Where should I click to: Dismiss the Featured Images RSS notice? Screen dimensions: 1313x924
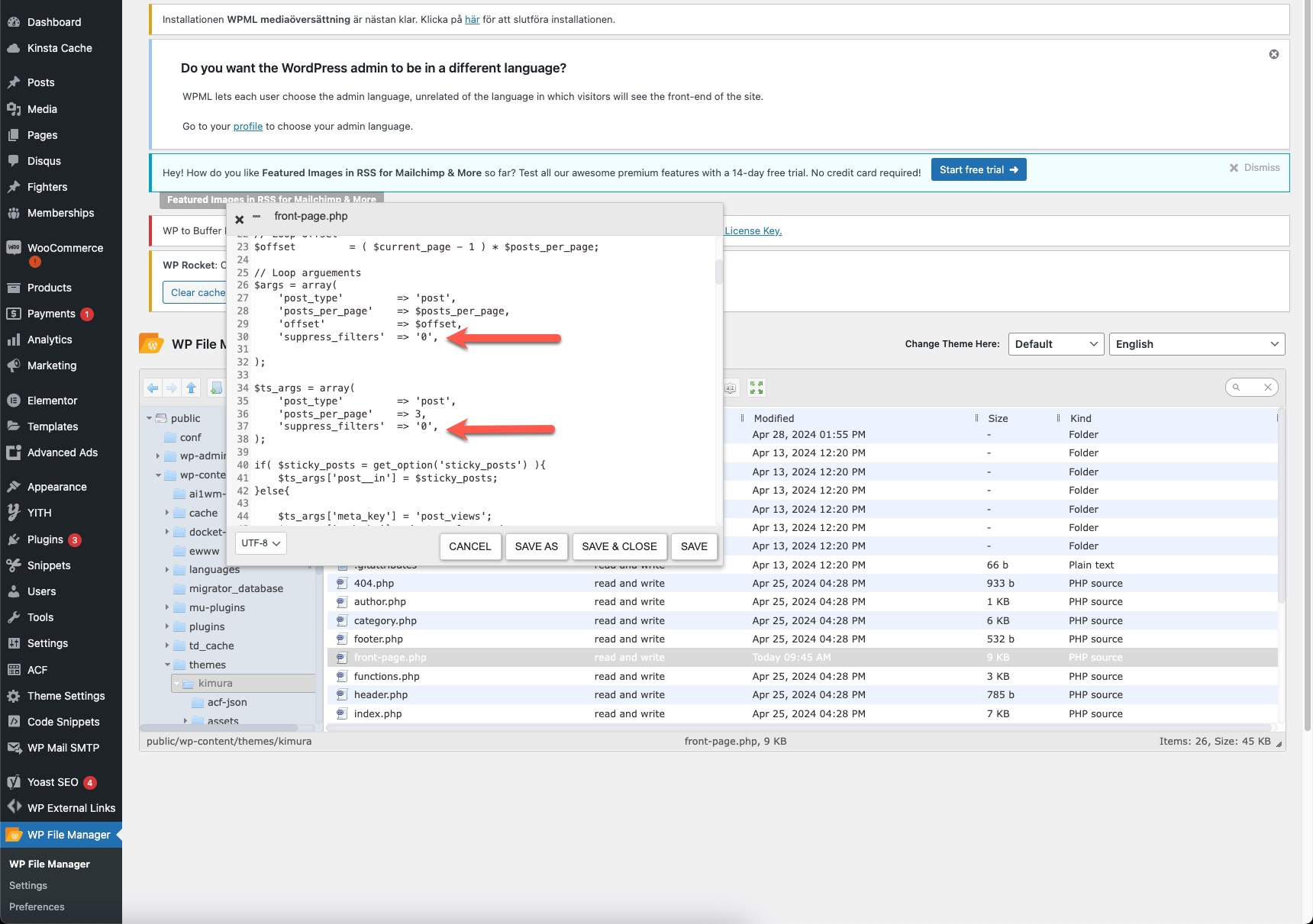(x=1254, y=168)
